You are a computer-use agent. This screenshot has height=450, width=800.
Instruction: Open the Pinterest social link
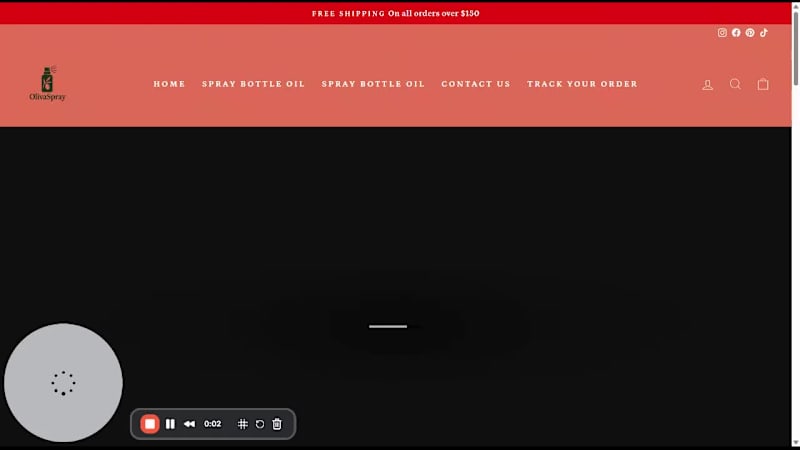click(749, 33)
